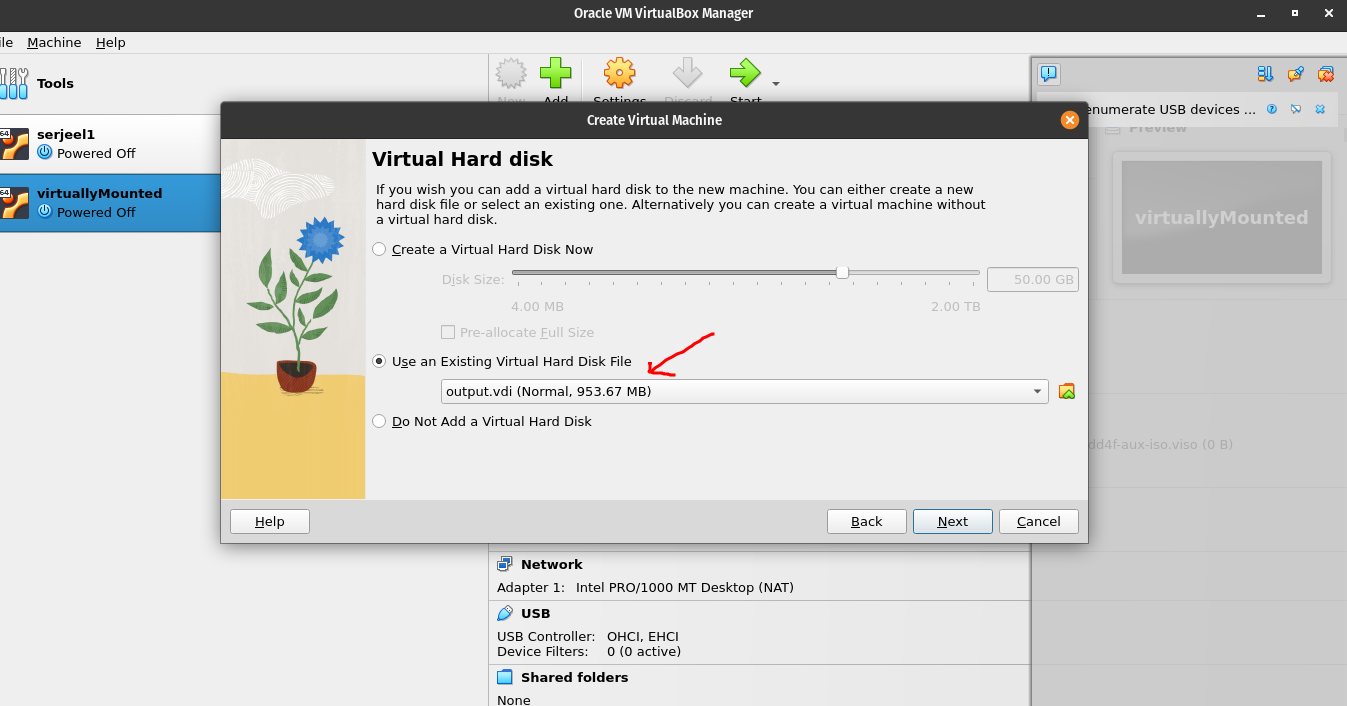The width and height of the screenshot is (1347, 706).
Task: Click the Help button in the wizard
Action: pos(270,521)
